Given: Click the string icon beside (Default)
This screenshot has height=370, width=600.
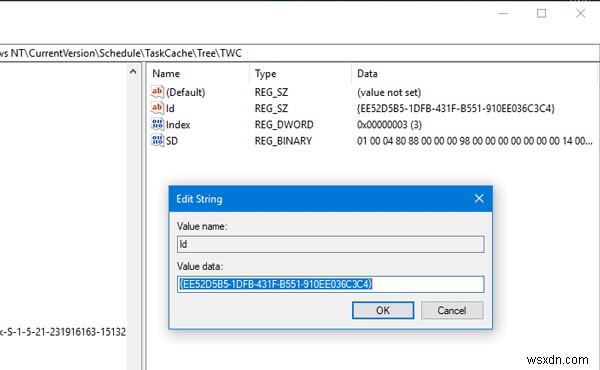Looking at the screenshot, I should [157, 92].
